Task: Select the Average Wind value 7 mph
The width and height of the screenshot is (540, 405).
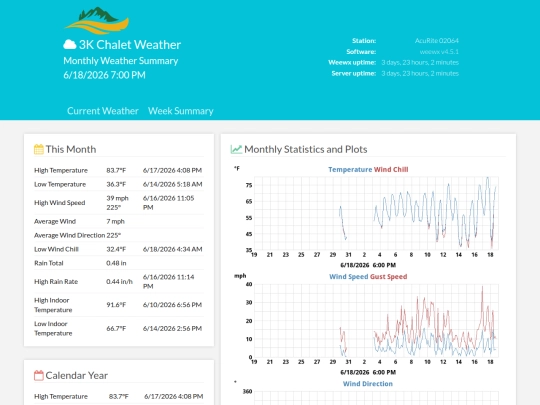Action: click(115, 221)
